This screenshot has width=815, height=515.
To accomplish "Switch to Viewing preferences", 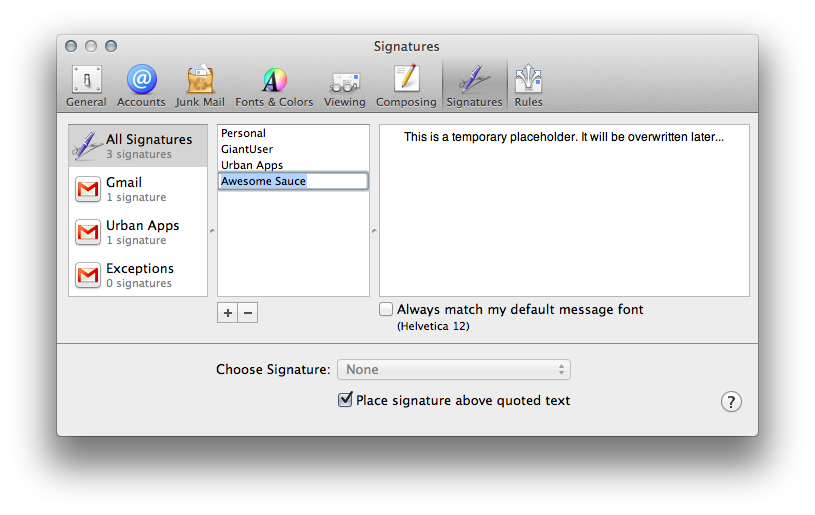I will [344, 86].
